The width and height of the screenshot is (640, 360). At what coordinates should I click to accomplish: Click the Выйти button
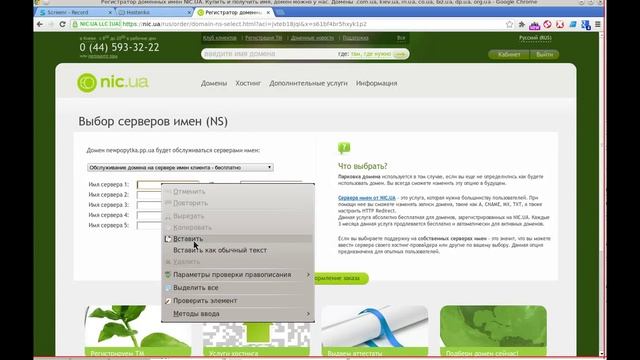544,54
